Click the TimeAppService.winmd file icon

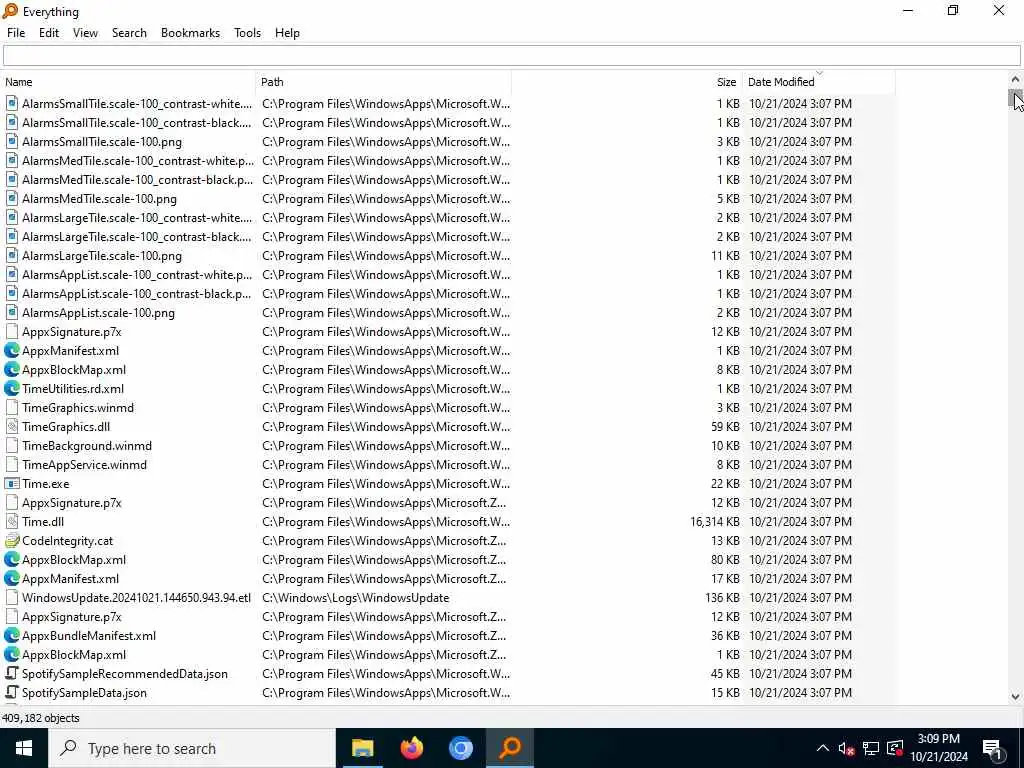click(x=11, y=464)
